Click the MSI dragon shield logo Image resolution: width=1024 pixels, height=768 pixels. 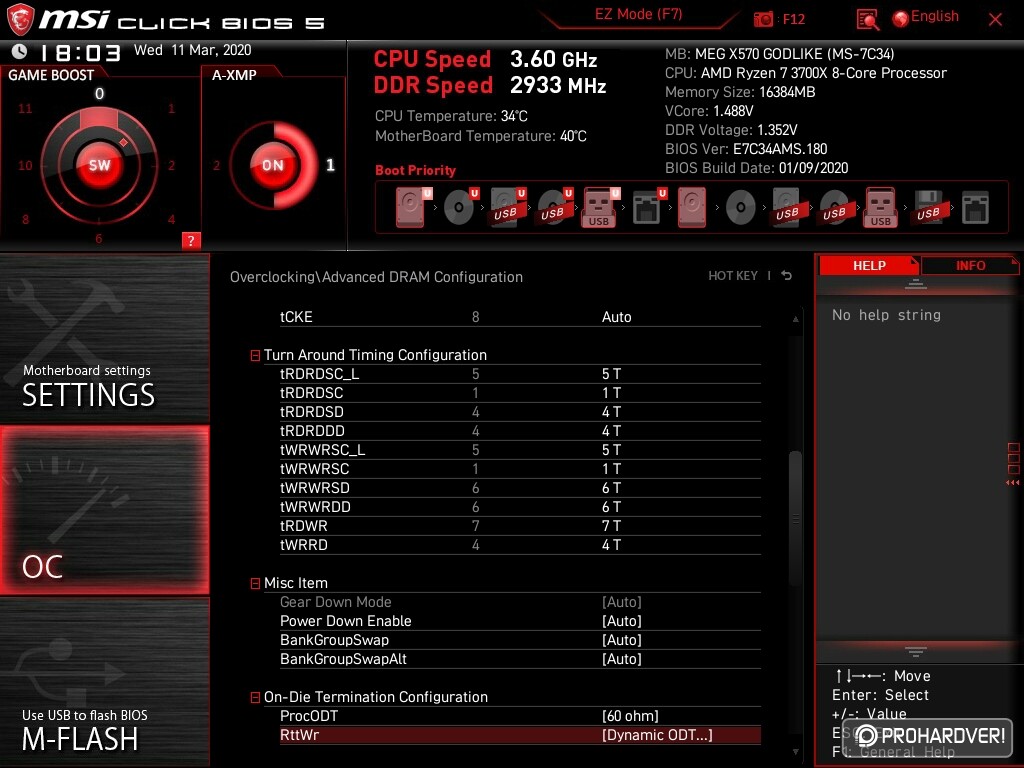(x=20, y=20)
